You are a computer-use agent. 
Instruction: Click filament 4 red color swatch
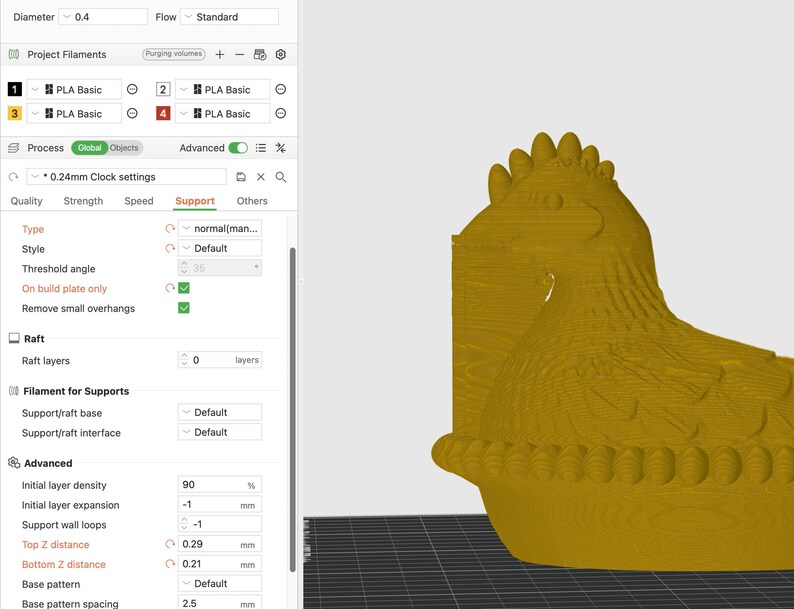(x=163, y=113)
